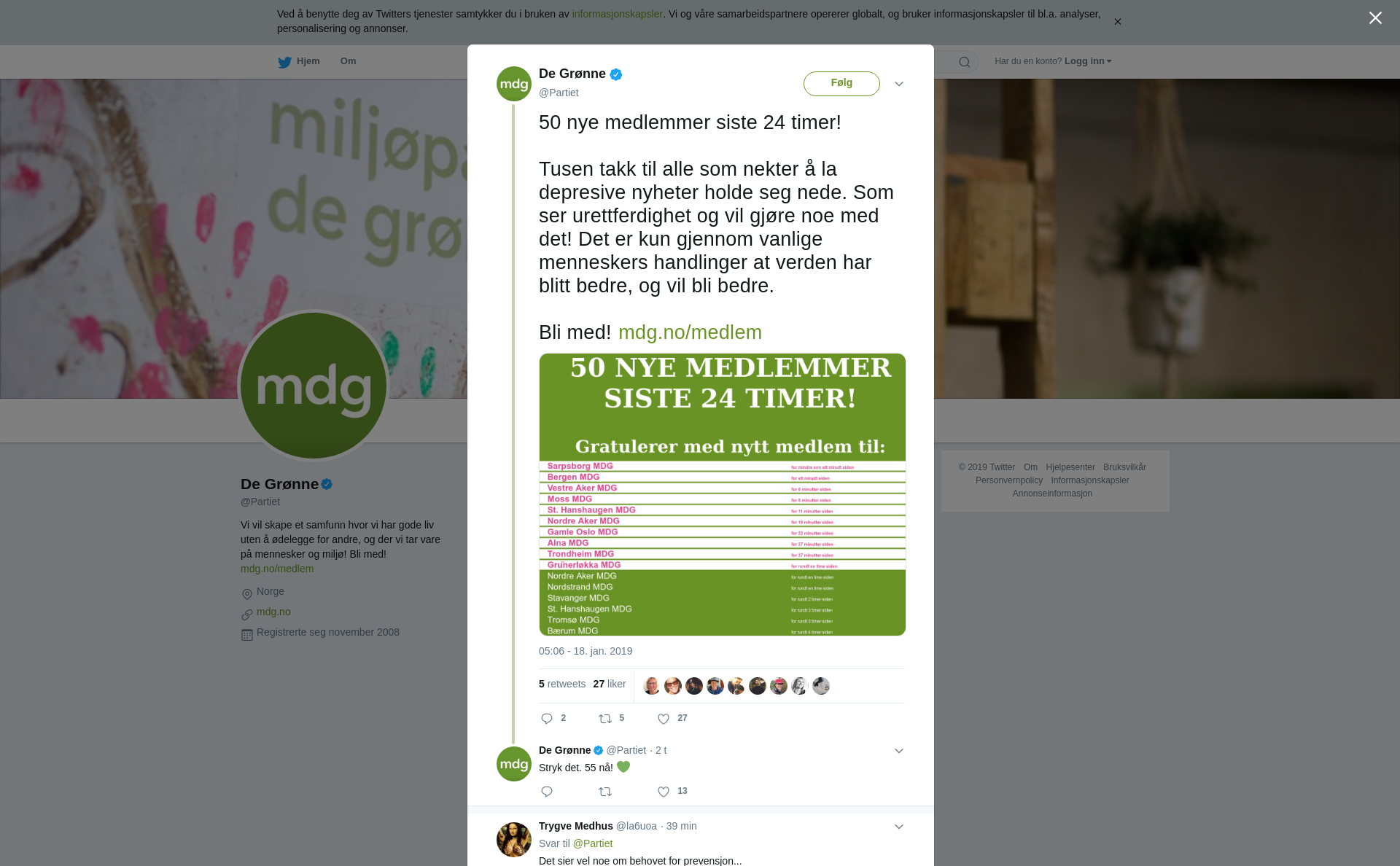Reply to the 'Stryk det. 55 nå!' tweet
The width and height of the screenshot is (1400, 866).
(x=547, y=792)
